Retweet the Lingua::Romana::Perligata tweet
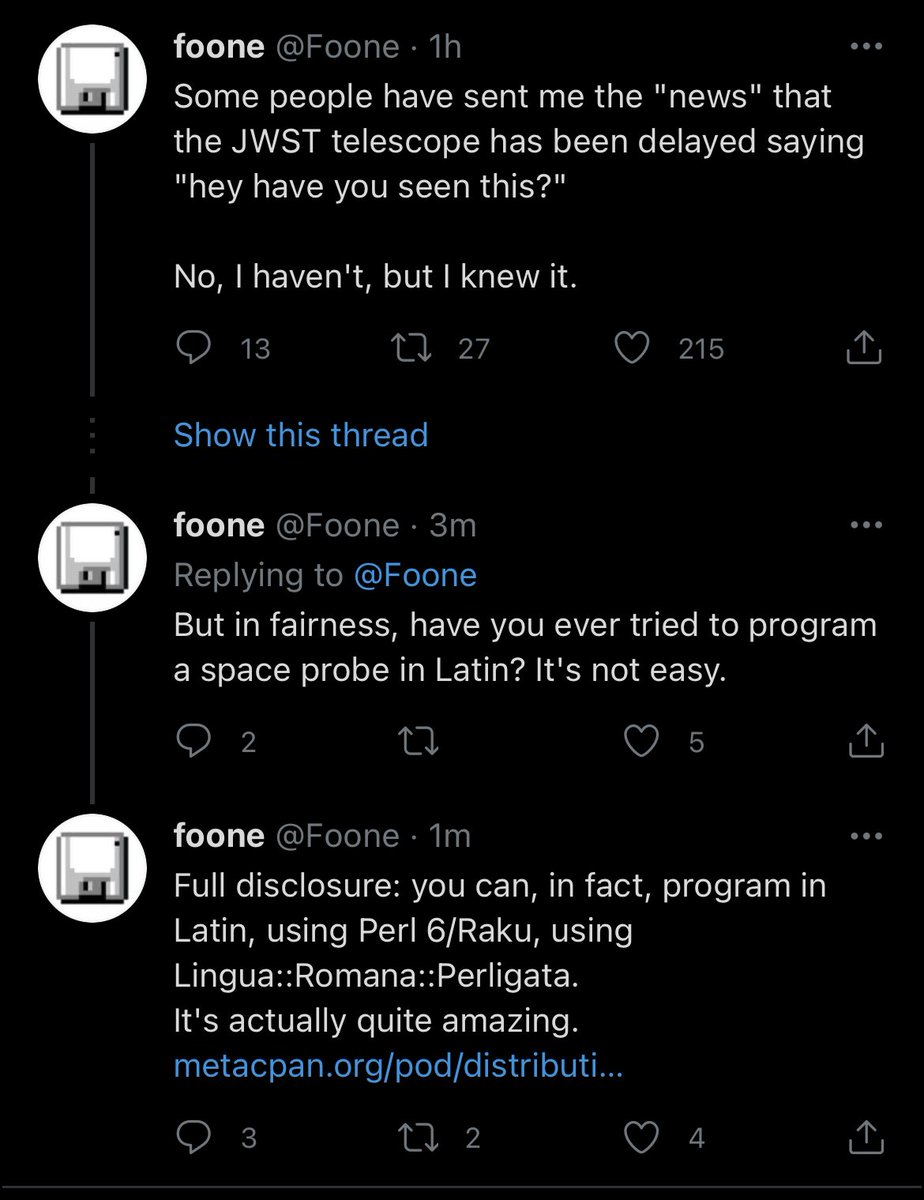This screenshot has height=1200, width=924. tap(413, 1137)
